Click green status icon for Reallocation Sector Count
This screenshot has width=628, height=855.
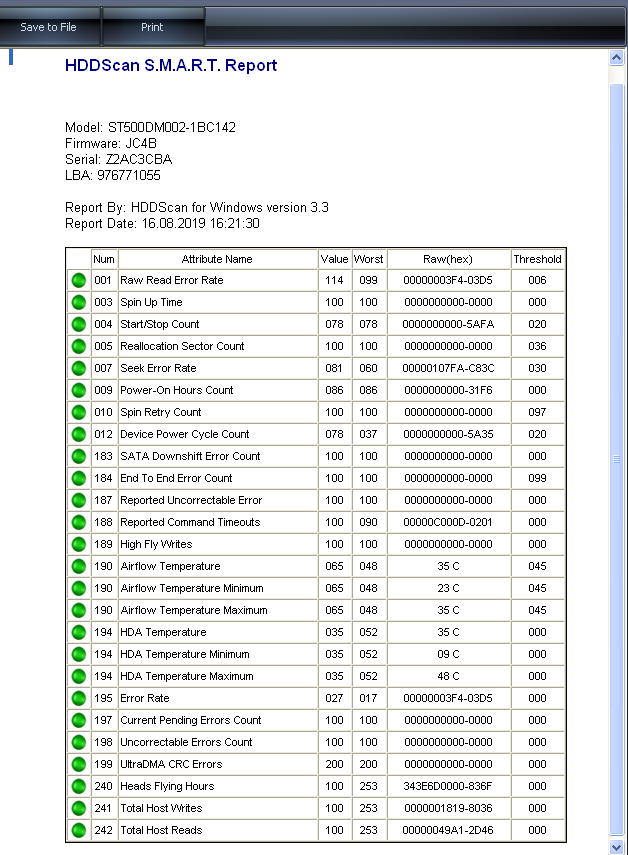point(78,346)
